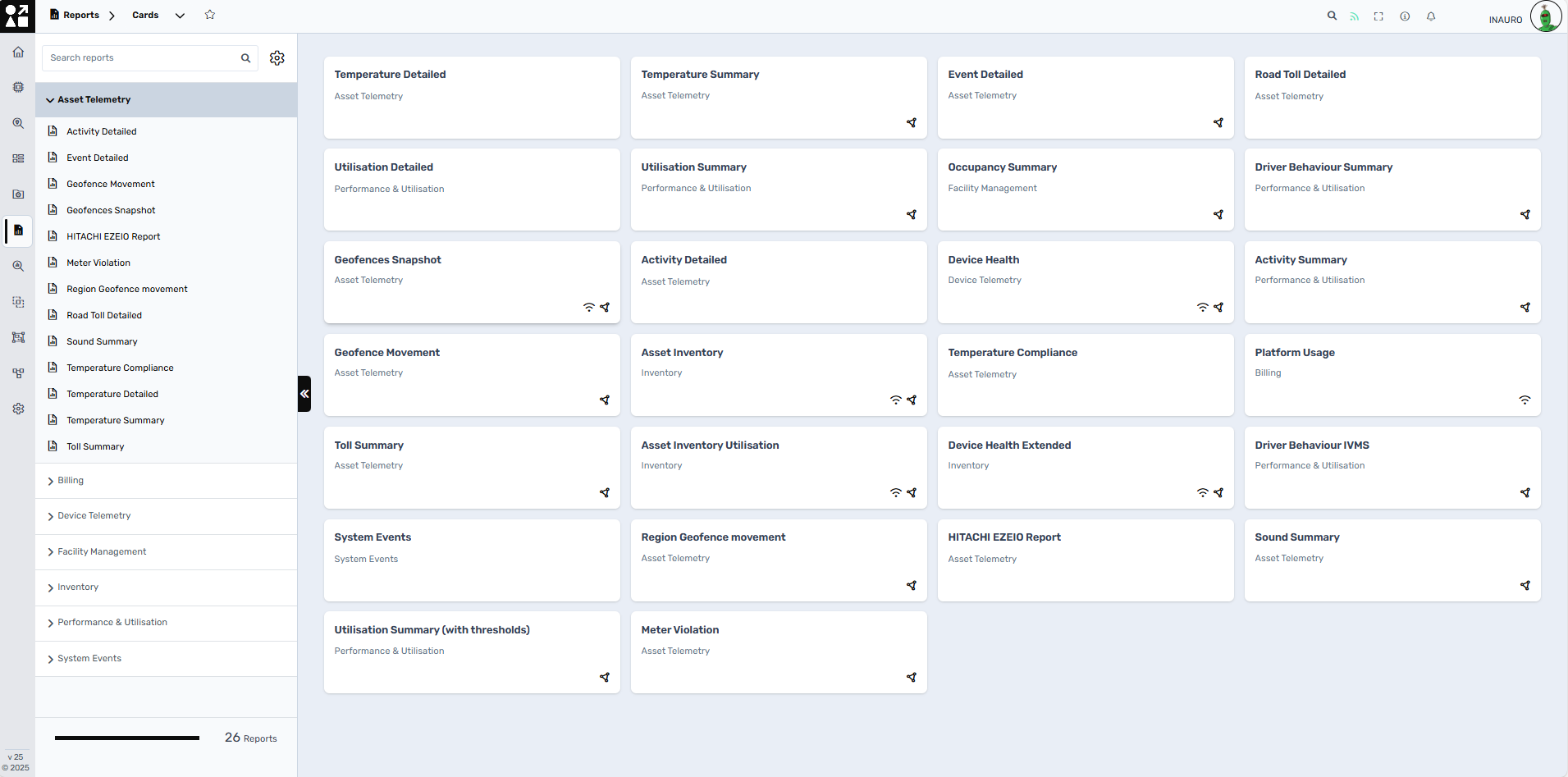The image size is (1568, 777).
Task: Favorite this page with the star icon
Action: [x=210, y=15]
